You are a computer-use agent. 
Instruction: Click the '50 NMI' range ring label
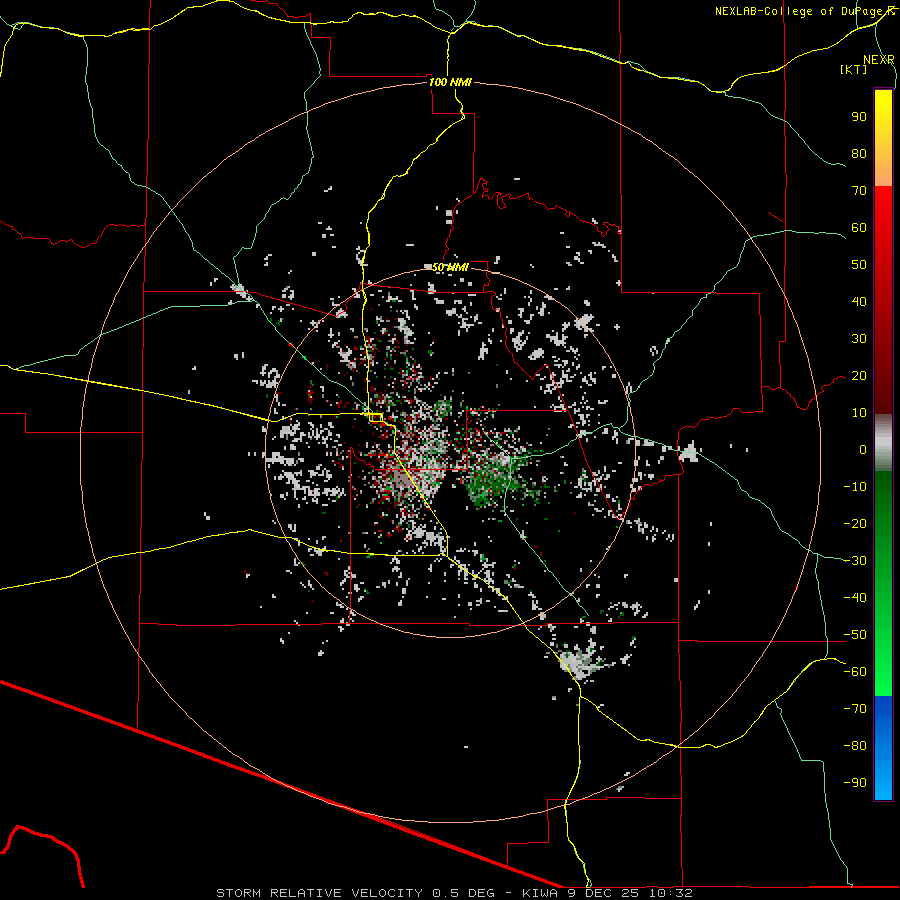click(450, 267)
